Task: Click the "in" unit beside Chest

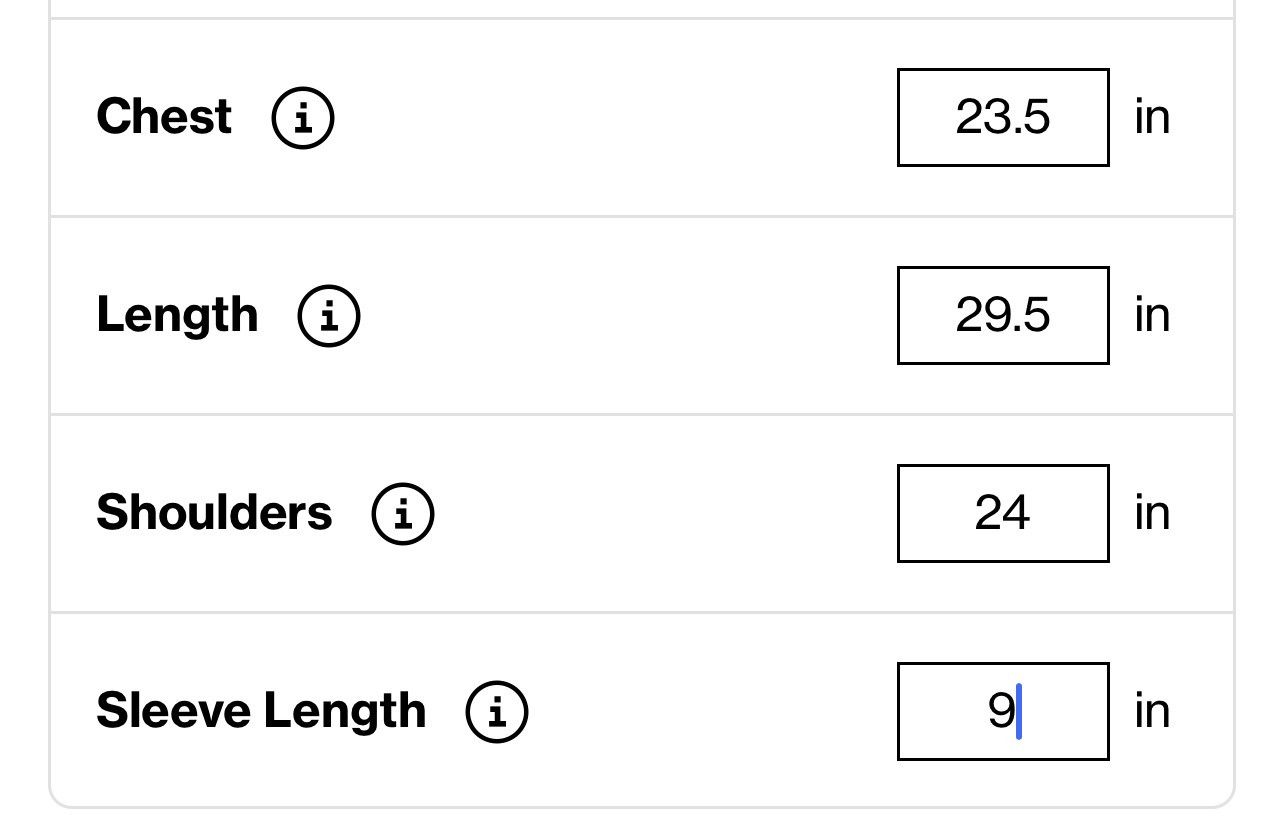Action: coord(1152,117)
